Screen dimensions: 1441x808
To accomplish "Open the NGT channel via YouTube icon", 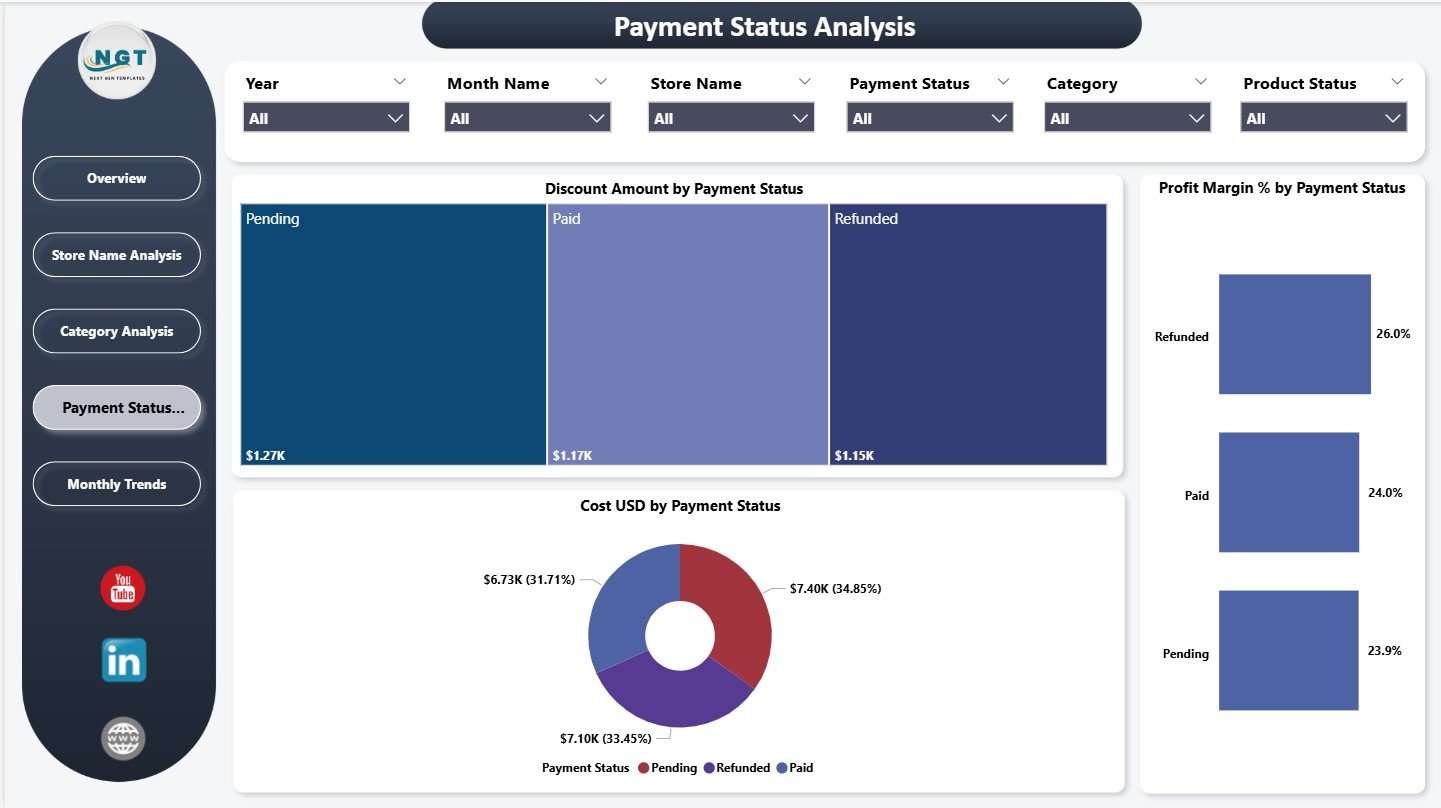I will [x=121, y=589].
